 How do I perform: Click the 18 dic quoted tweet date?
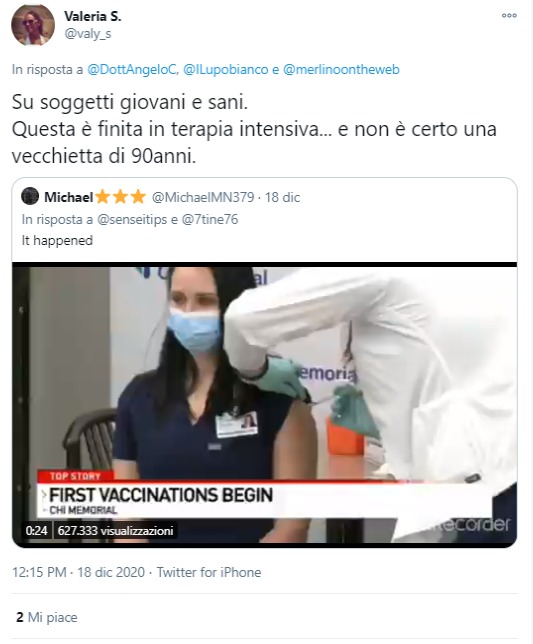[283, 197]
